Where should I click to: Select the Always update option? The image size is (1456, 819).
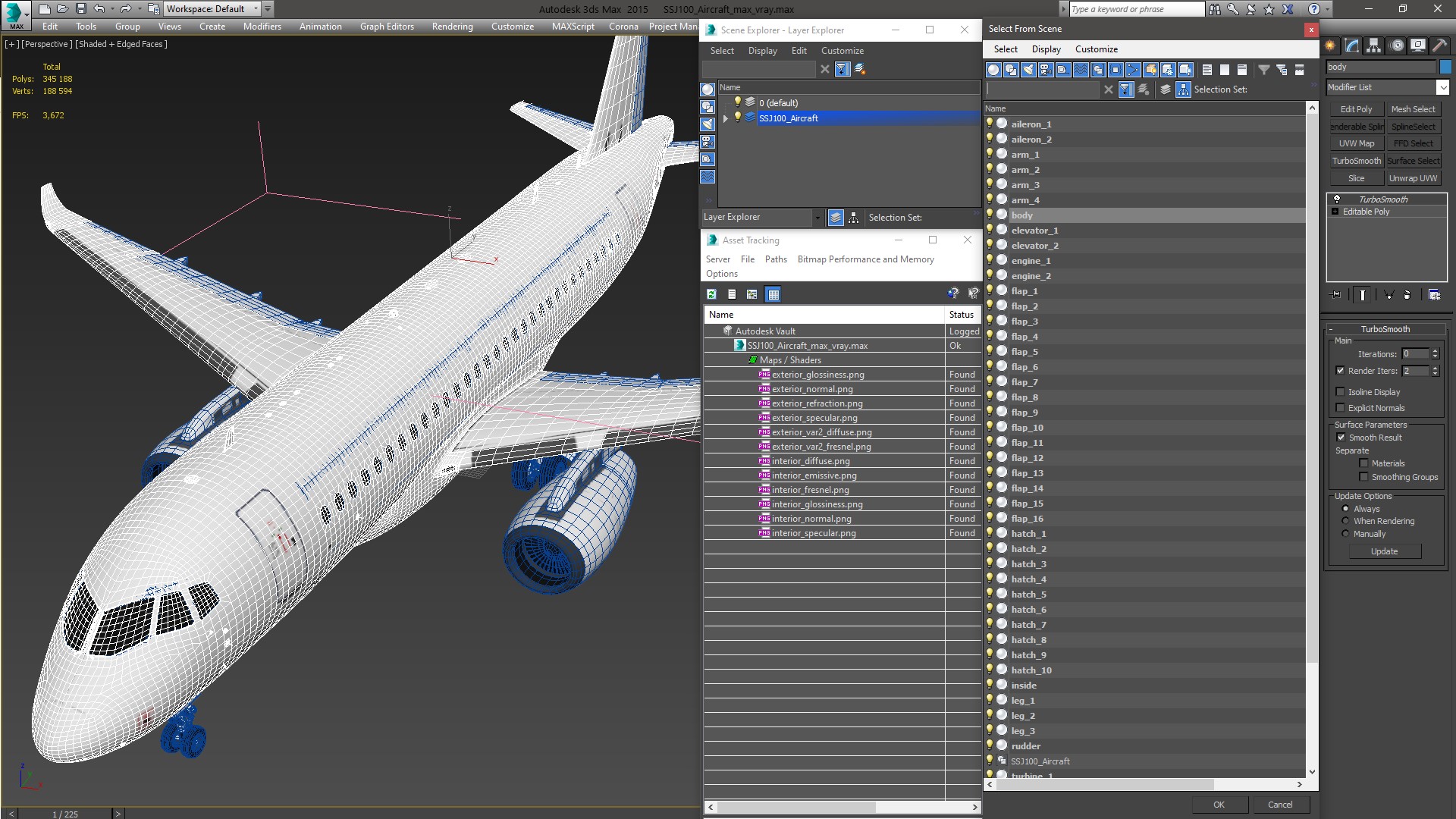point(1346,509)
